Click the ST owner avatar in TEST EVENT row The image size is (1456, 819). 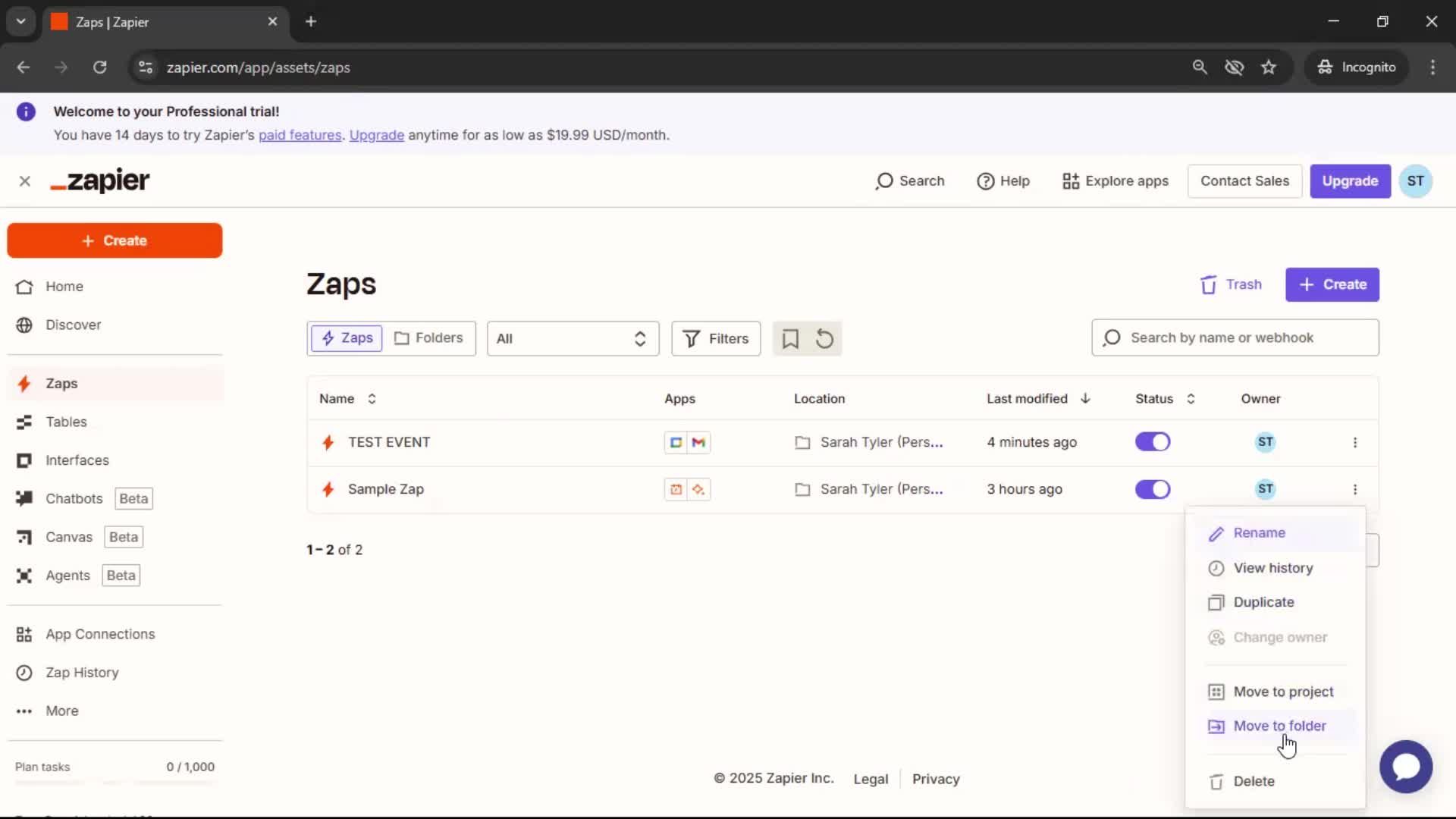(x=1265, y=442)
